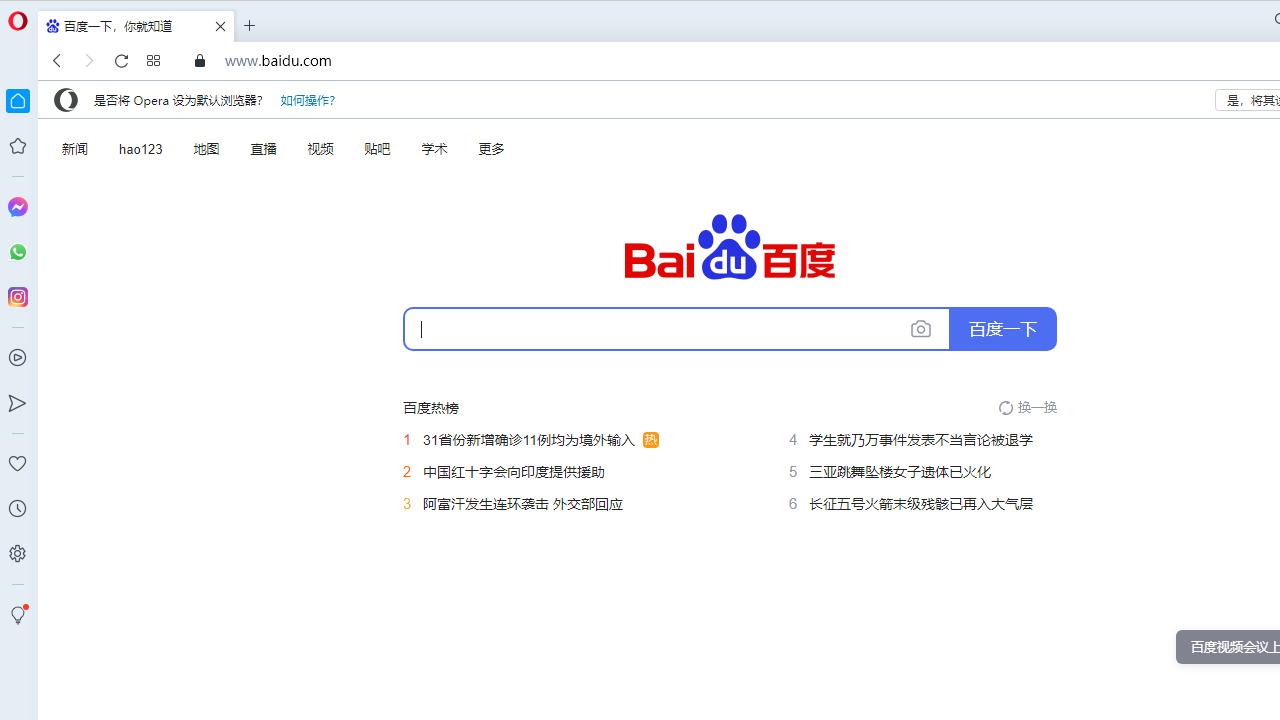Image resolution: width=1280 pixels, height=720 pixels.
Task: Click the hao123 navigation item
Action: coord(140,148)
